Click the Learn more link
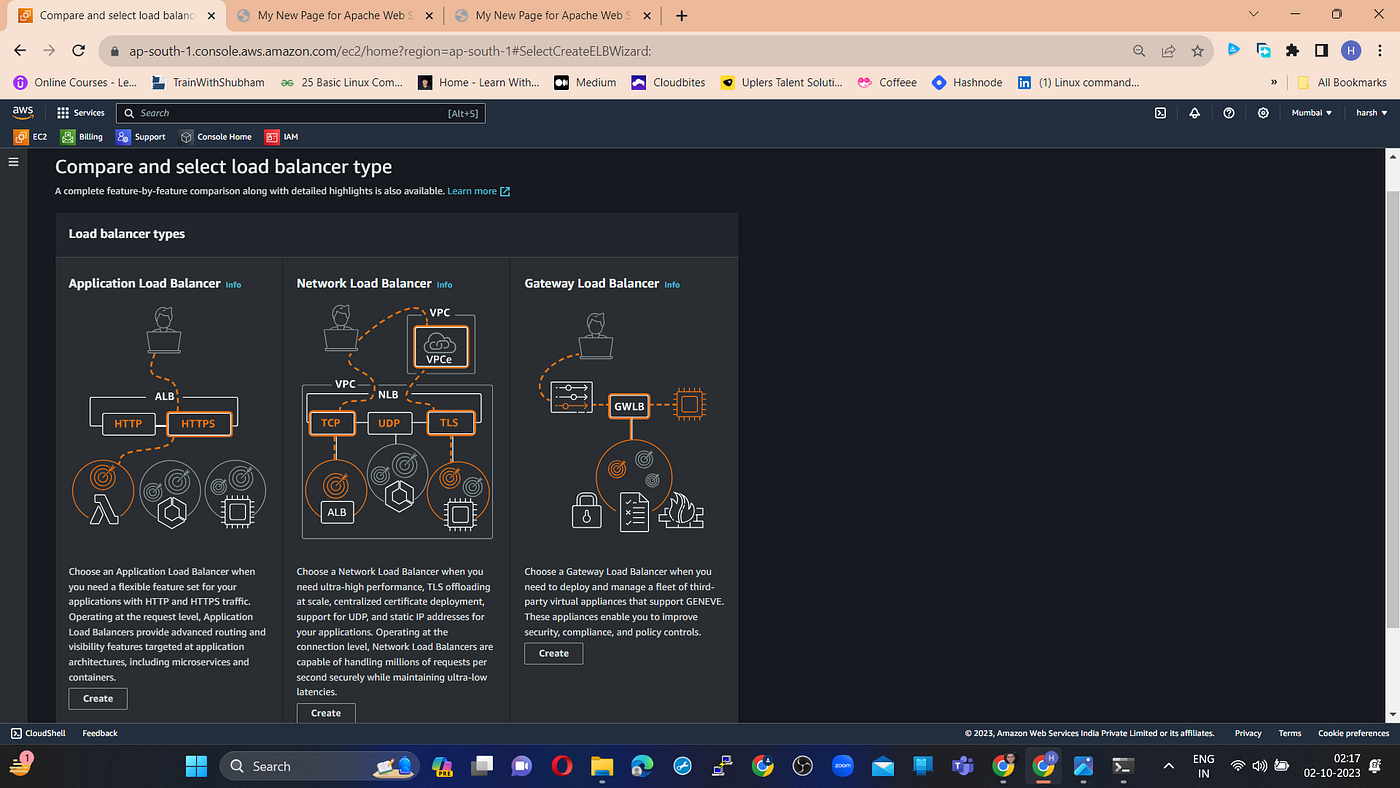 coord(472,190)
